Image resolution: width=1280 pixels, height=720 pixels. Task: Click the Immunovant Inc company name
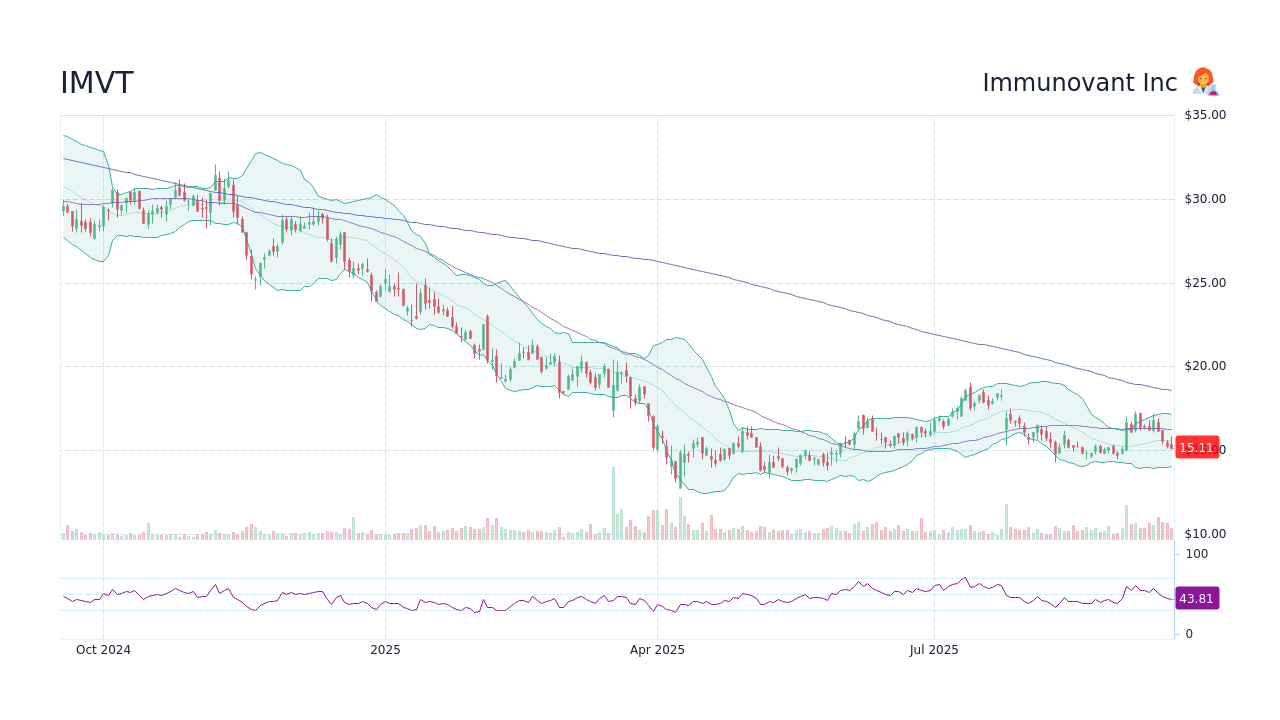coord(1079,82)
